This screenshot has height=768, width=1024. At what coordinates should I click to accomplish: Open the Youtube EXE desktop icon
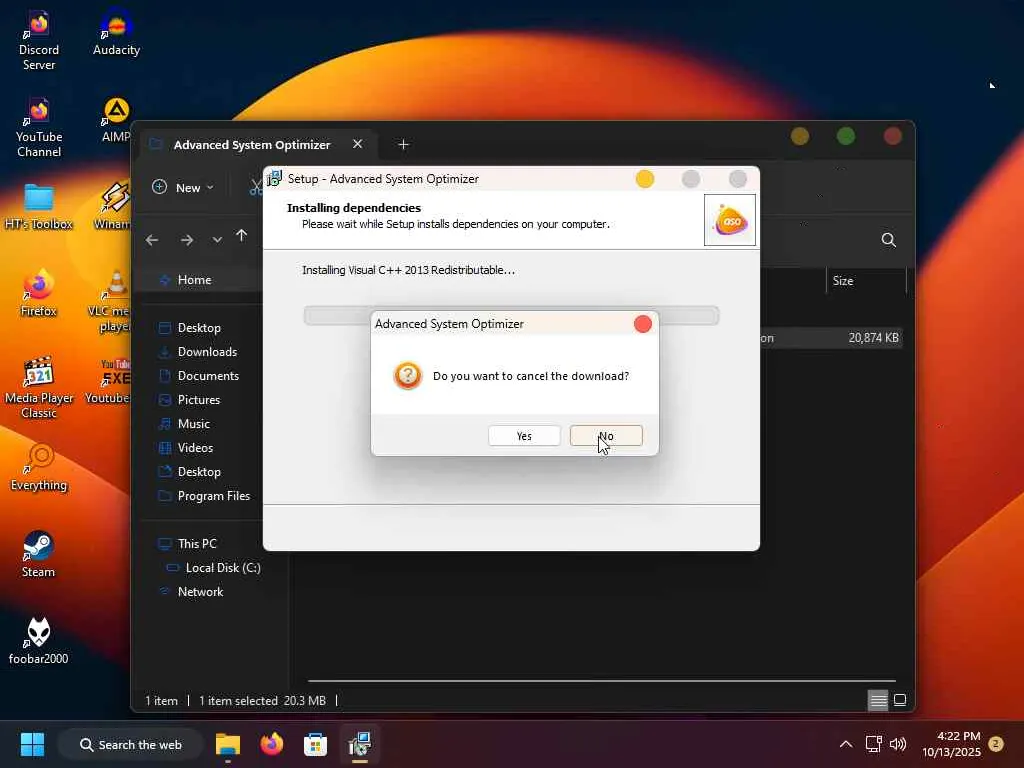click(108, 381)
